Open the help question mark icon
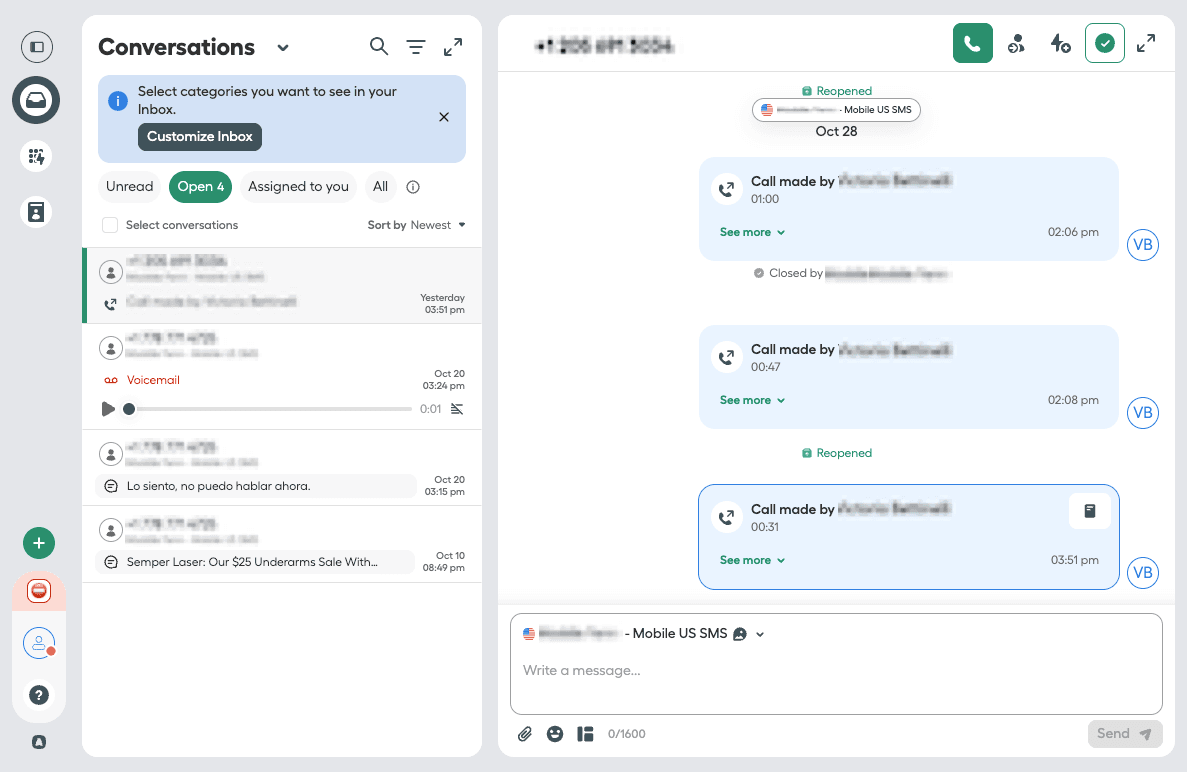This screenshot has width=1187, height=772. [x=39, y=695]
